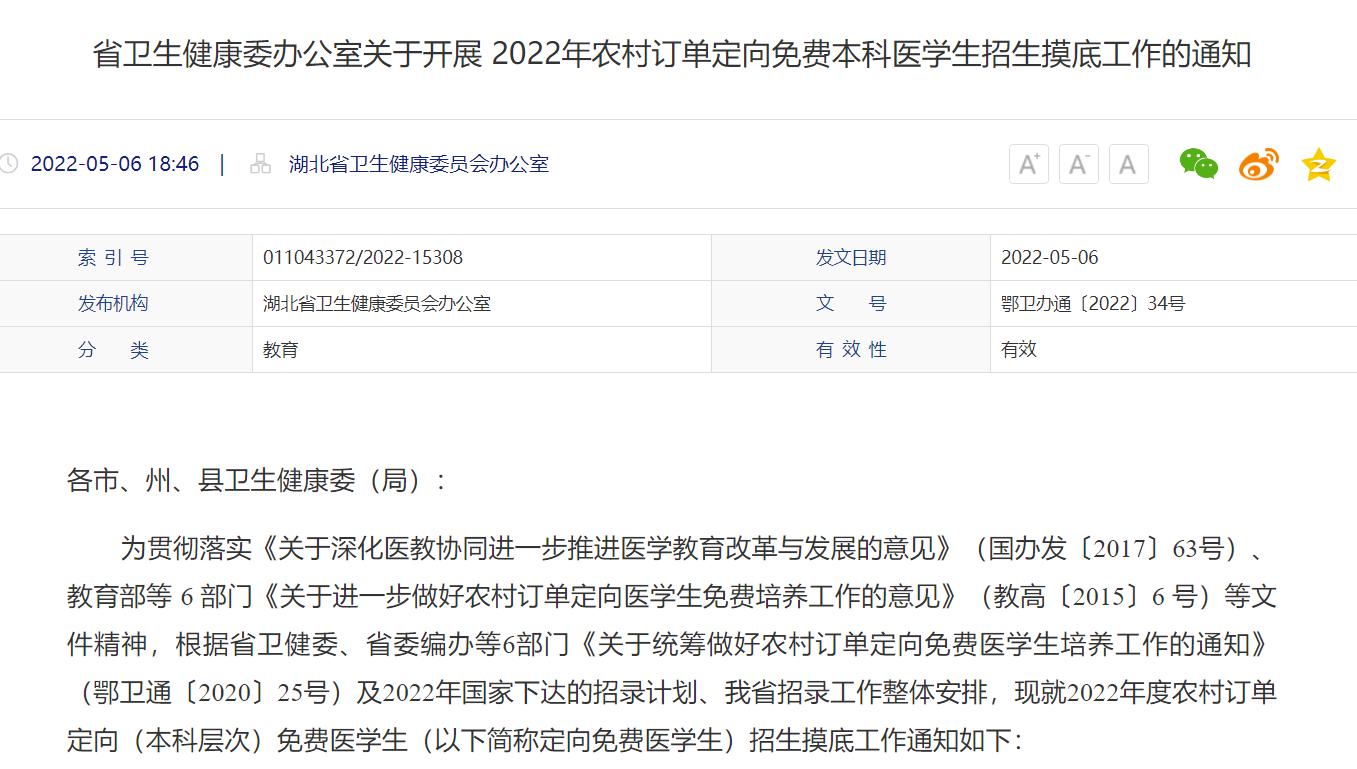Click the 文号 label cell
This screenshot has height=769, width=1357.
850,304
